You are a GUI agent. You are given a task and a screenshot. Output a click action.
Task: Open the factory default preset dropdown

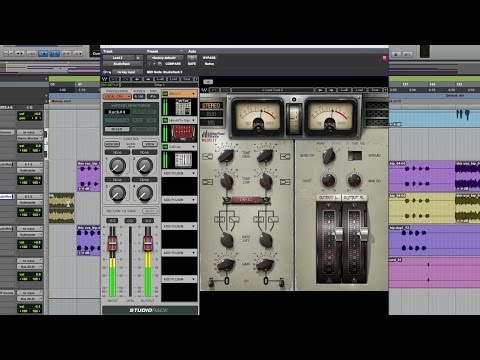coord(164,58)
